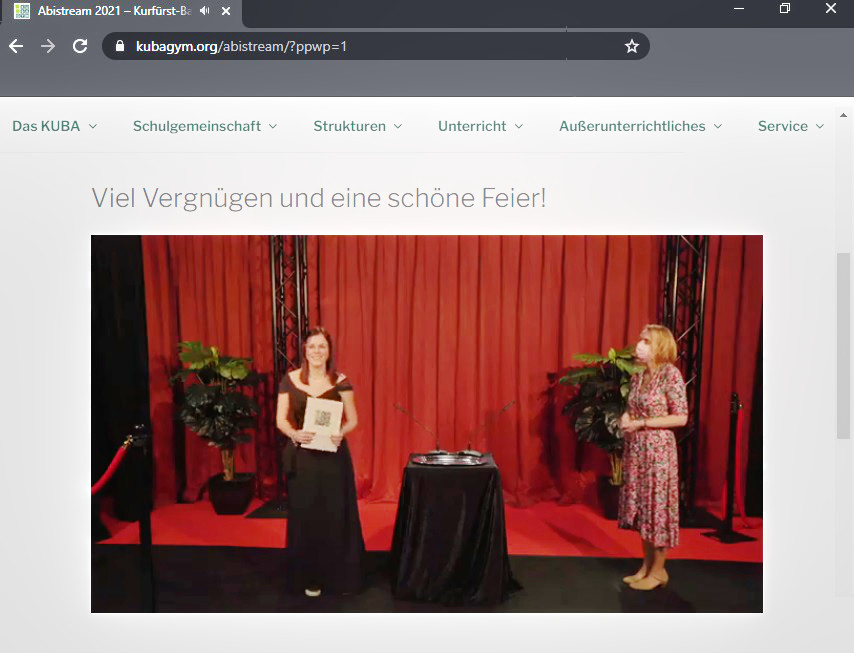Open the Das KUBA menu

[54, 126]
